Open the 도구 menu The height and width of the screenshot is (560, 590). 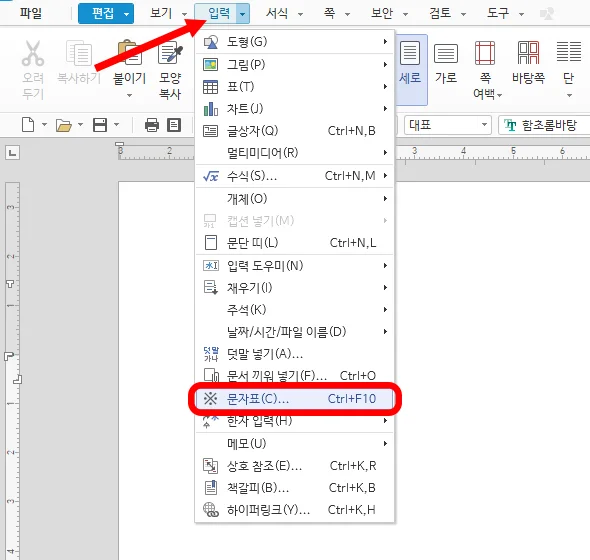[x=498, y=14]
